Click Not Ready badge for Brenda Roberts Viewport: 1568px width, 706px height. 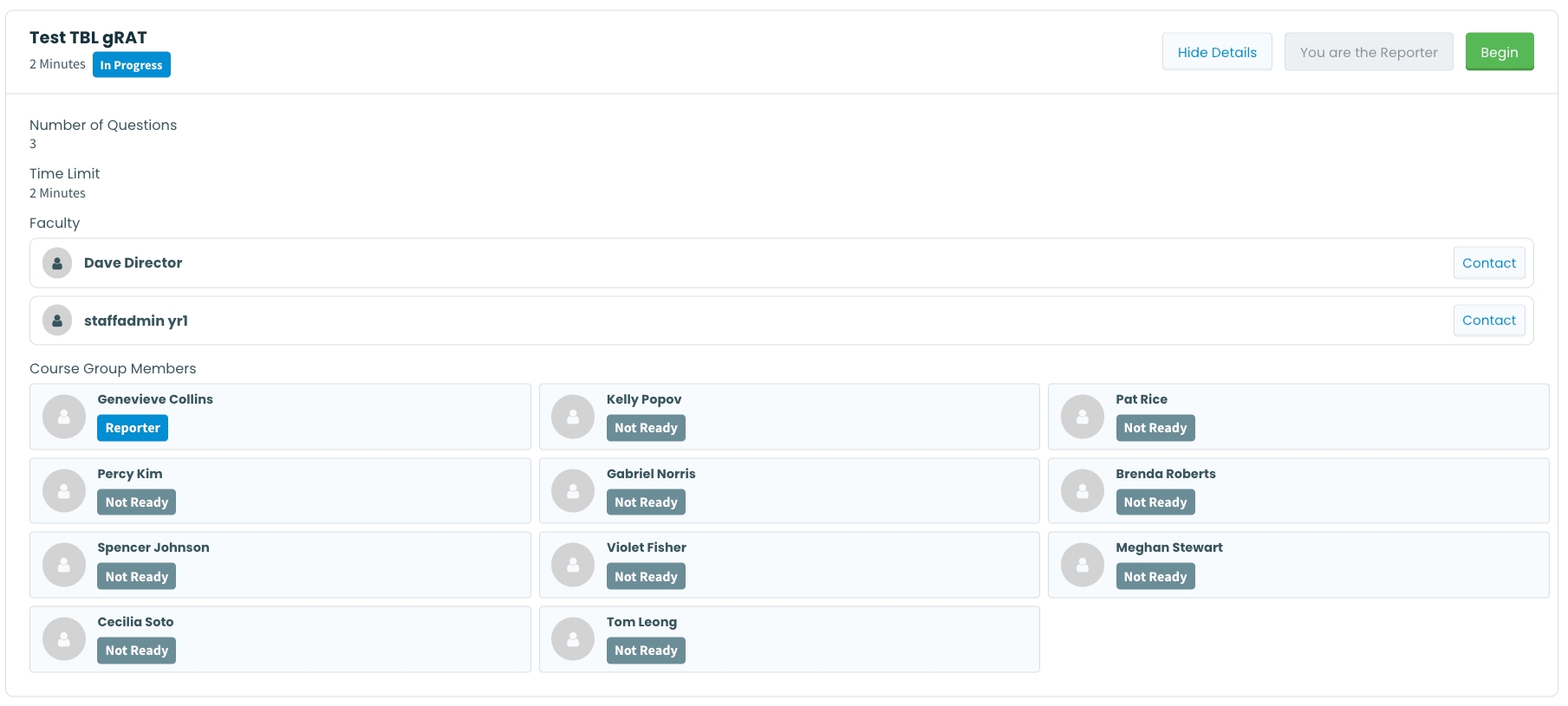pos(1155,502)
